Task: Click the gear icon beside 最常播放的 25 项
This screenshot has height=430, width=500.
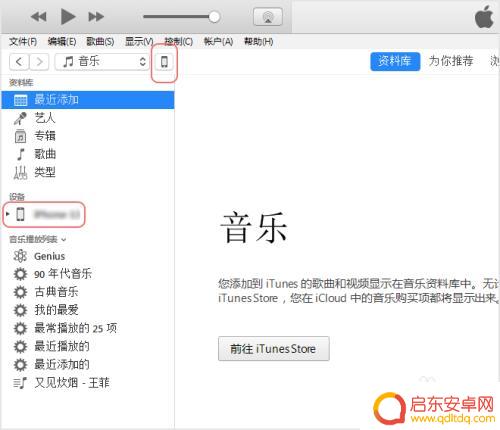Action: click(20, 328)
